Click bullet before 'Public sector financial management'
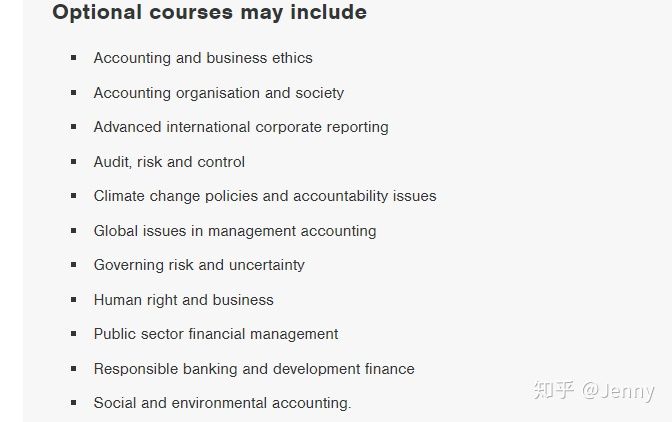Screen dimensions: 672x422 tap(74, 334)
